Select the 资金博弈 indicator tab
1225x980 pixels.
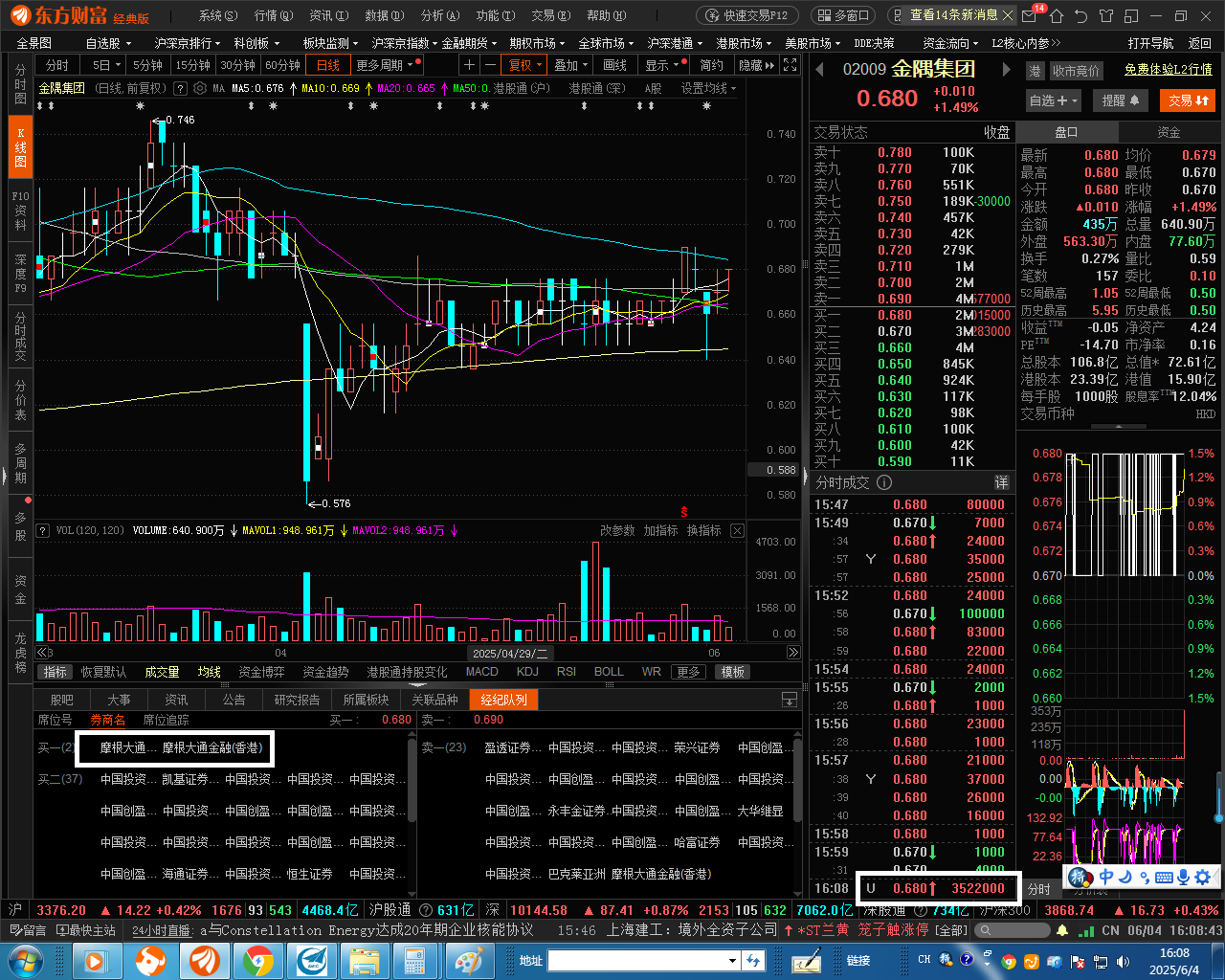[x=261, y=672]
